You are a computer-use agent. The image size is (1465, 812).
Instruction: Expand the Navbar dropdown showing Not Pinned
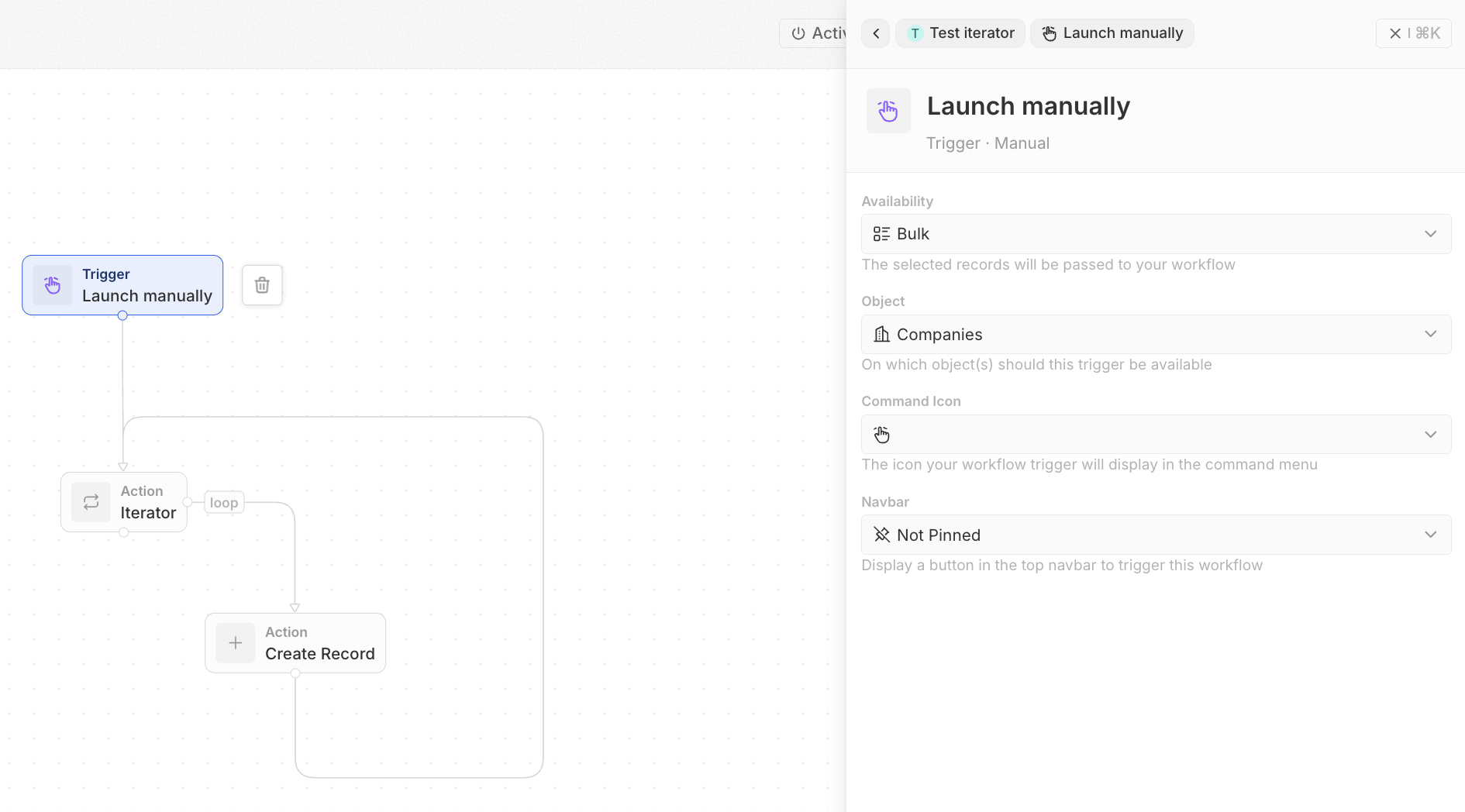pos(1156,535)
